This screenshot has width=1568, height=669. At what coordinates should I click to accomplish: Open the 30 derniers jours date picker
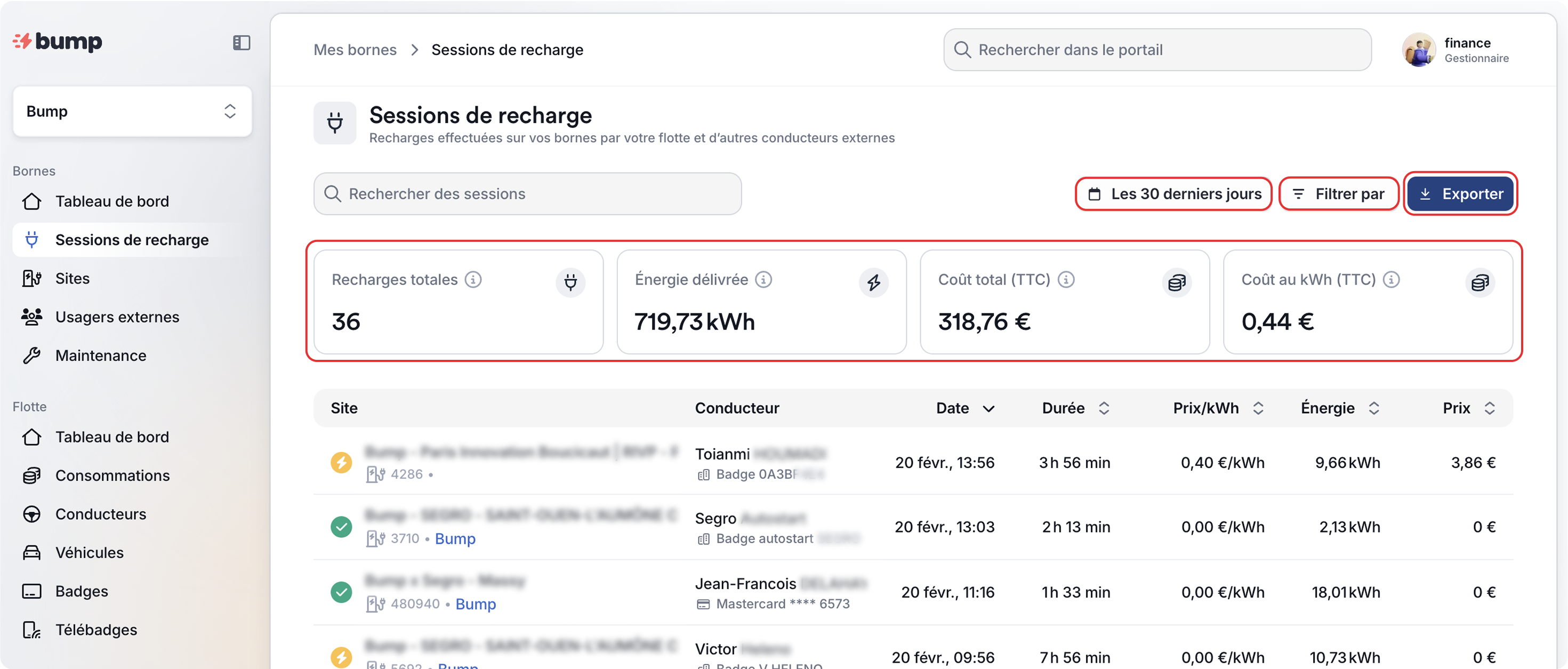(1173, 194)
